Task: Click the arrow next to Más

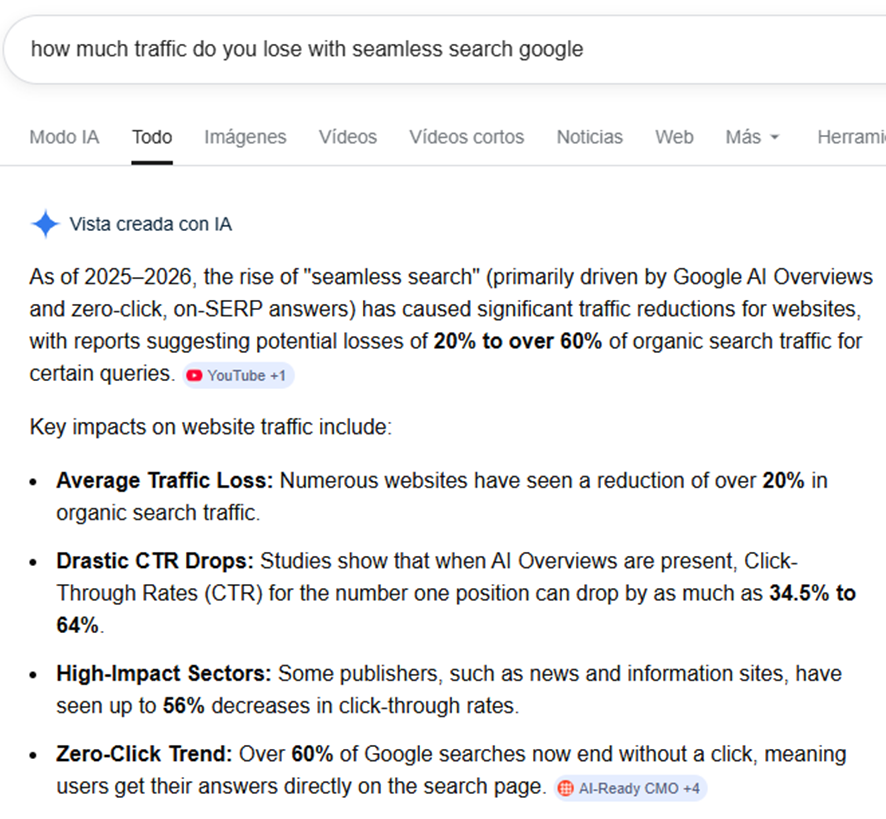Action: [774, 138]
